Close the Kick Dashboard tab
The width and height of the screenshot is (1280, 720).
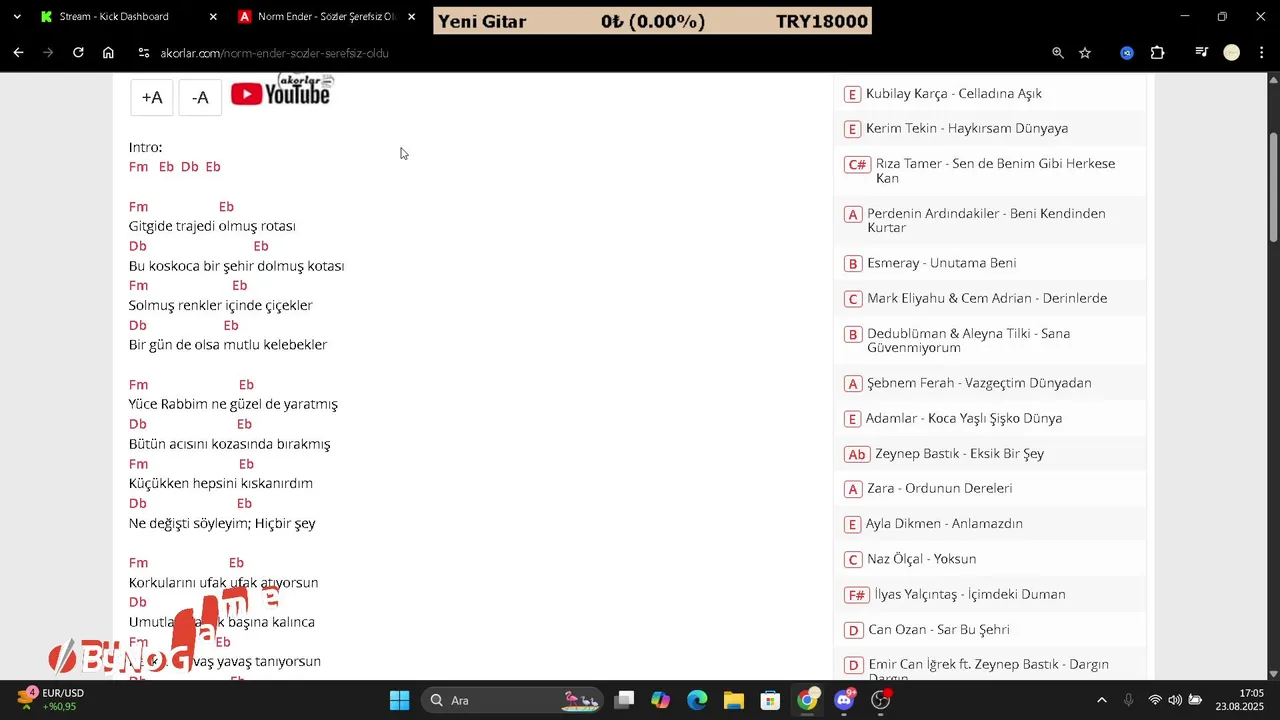coord(213,17)
